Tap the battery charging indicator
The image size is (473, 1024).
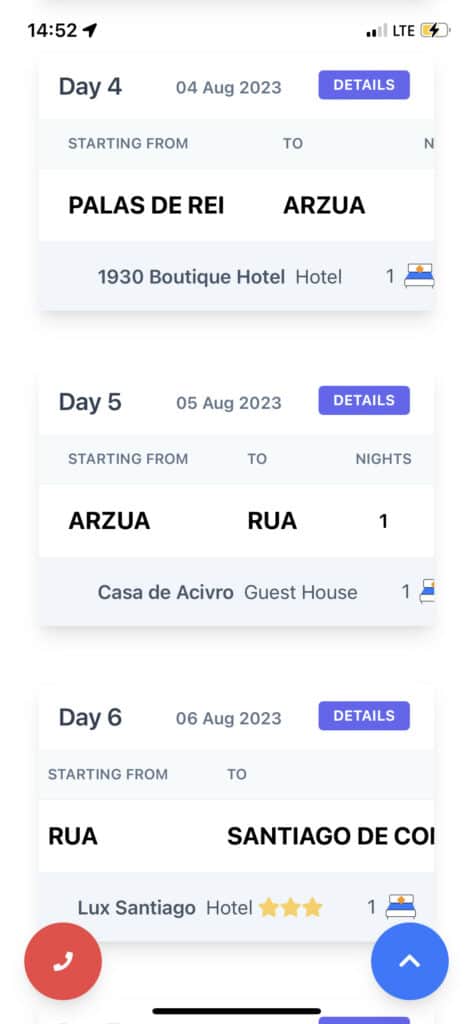click(434, 30)
